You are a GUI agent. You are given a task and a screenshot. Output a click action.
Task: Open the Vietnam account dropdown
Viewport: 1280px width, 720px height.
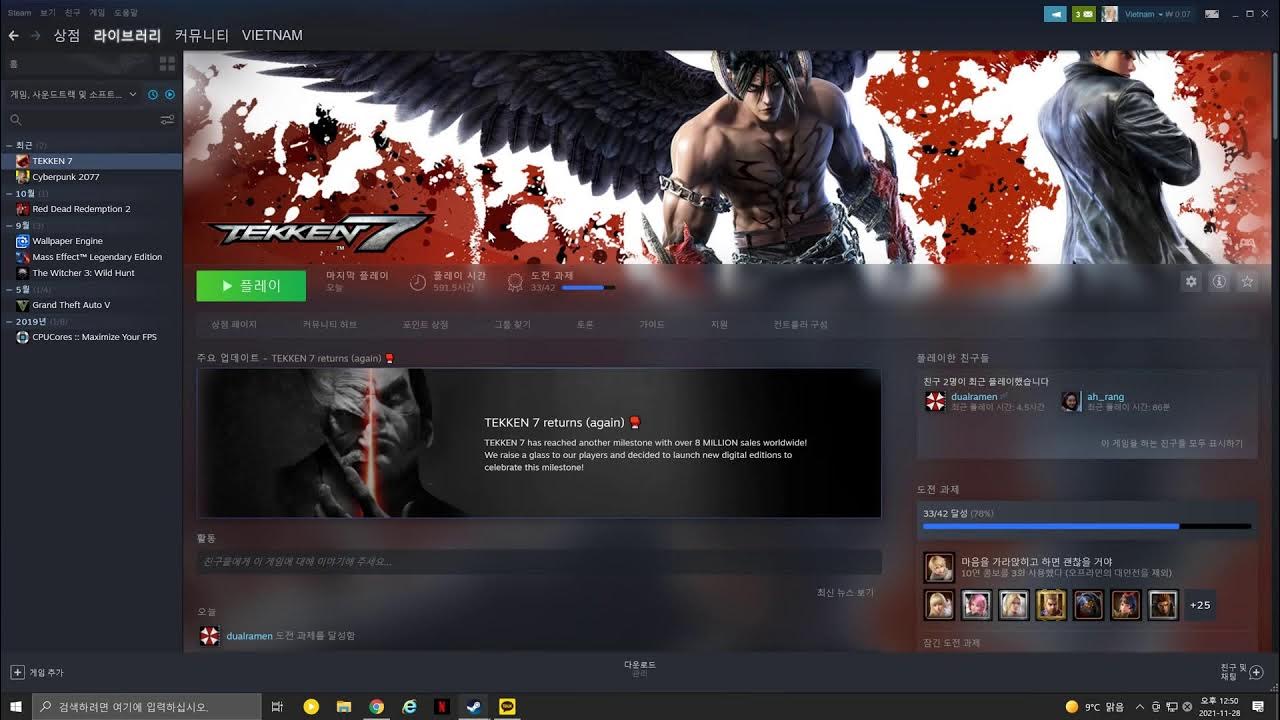(x=1158, y=14)
